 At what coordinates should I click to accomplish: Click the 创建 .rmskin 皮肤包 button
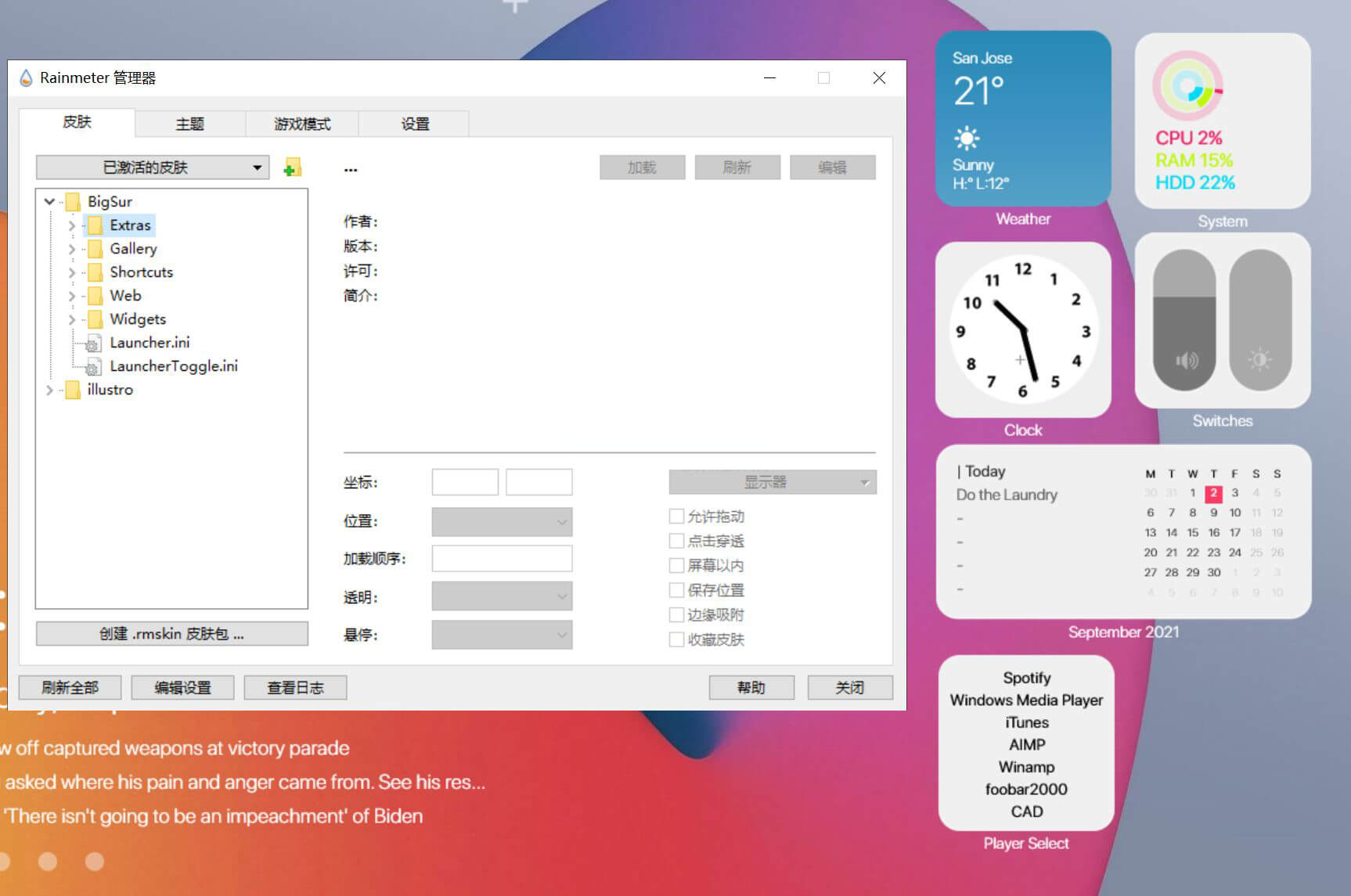pos(171,634)
